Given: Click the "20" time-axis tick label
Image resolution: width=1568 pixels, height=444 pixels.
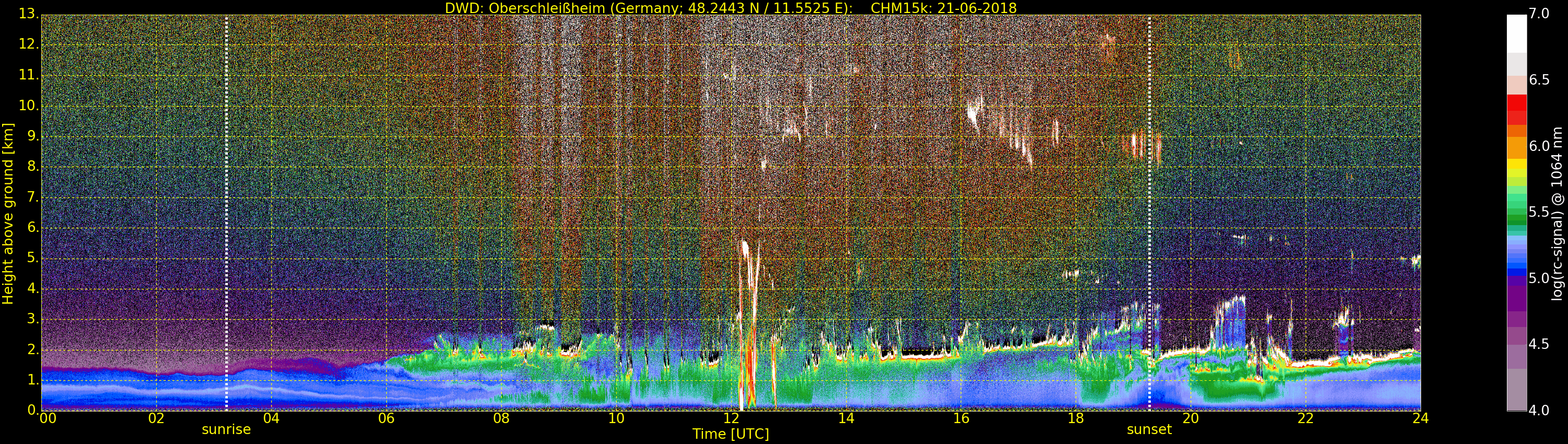Looking at the screenshot, I should point(1191,418).
